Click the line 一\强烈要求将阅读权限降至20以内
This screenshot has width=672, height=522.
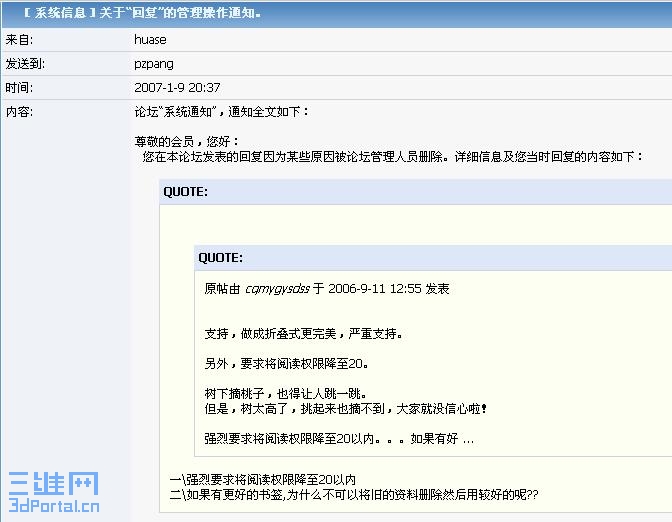click(263, 479)
